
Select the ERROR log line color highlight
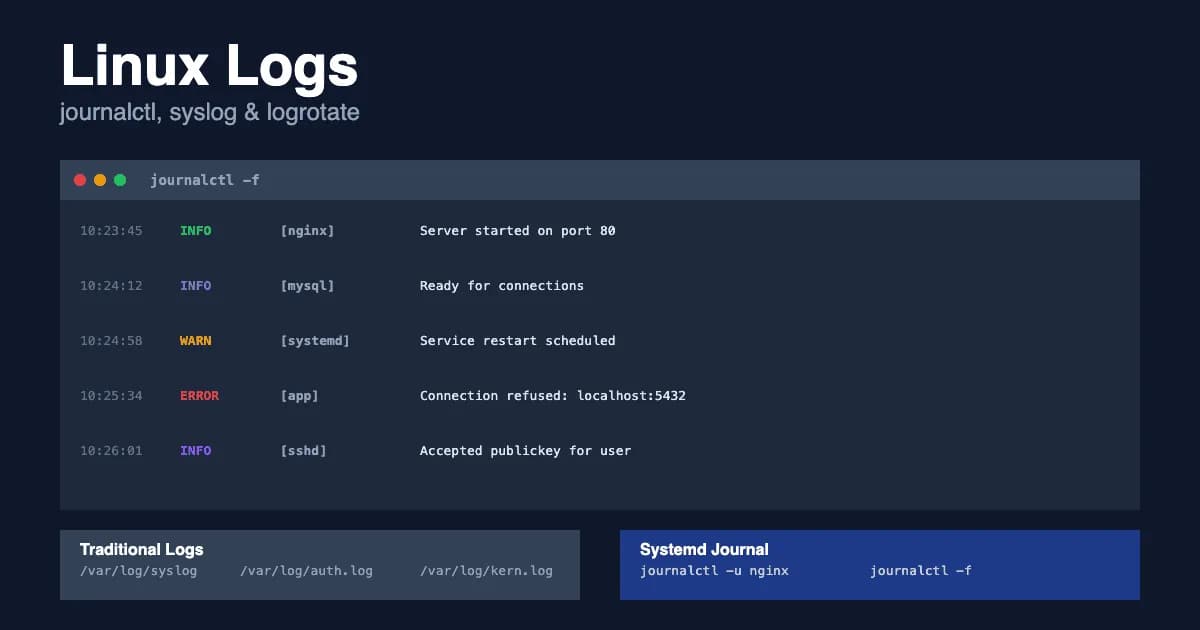(197, 395)
